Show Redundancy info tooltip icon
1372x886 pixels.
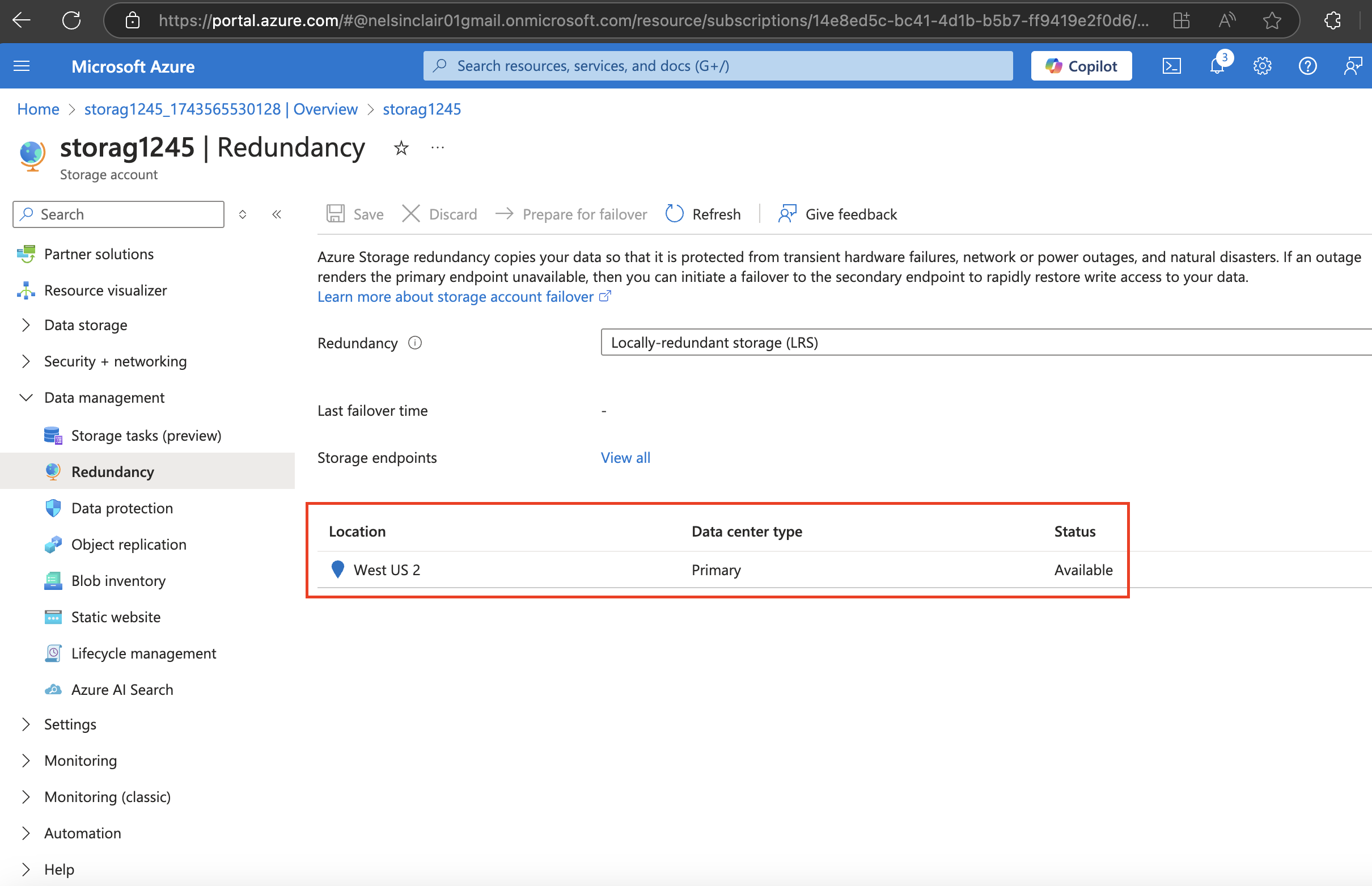[415, 343]
